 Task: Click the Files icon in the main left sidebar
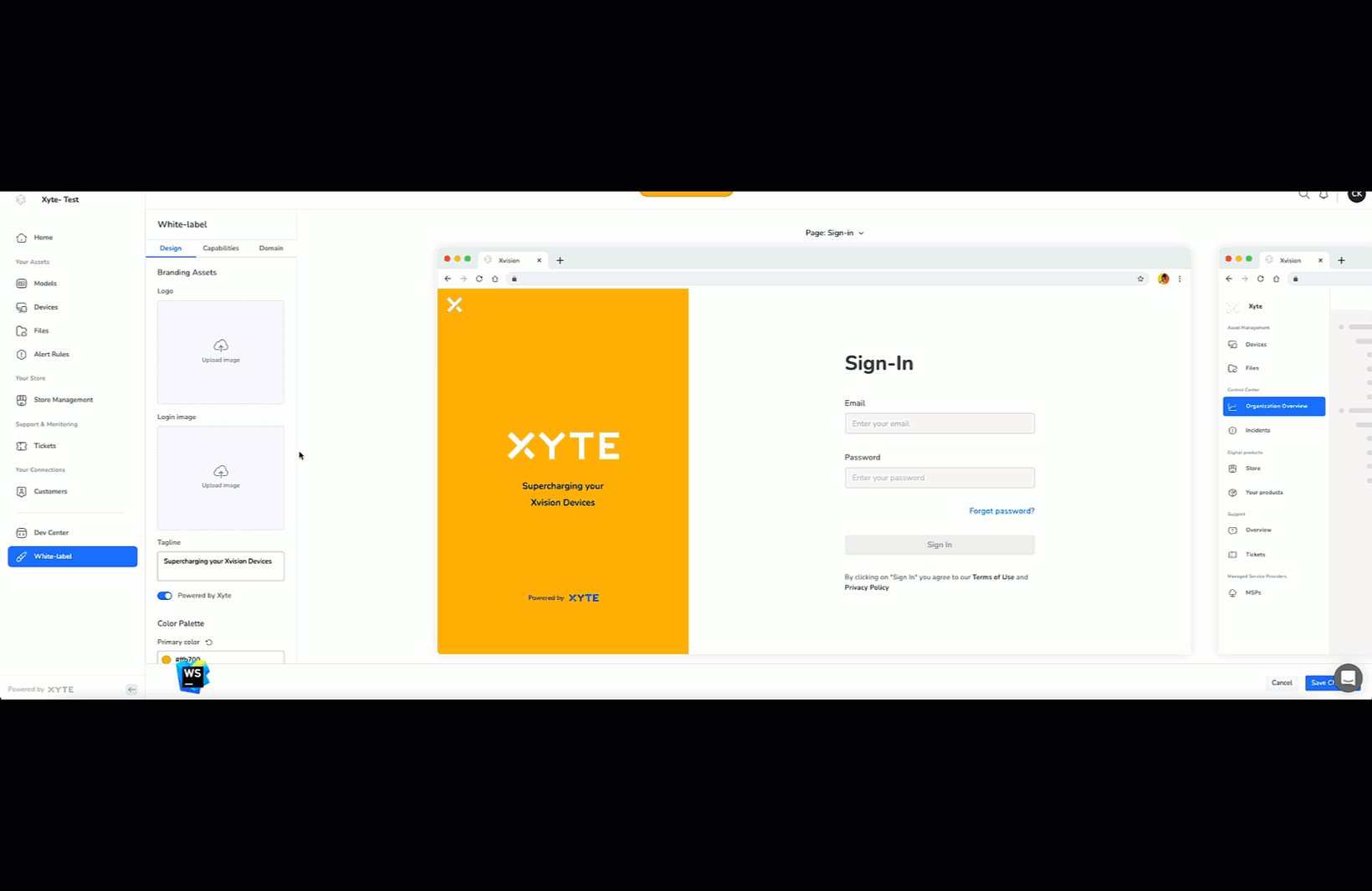click(22, 330)
